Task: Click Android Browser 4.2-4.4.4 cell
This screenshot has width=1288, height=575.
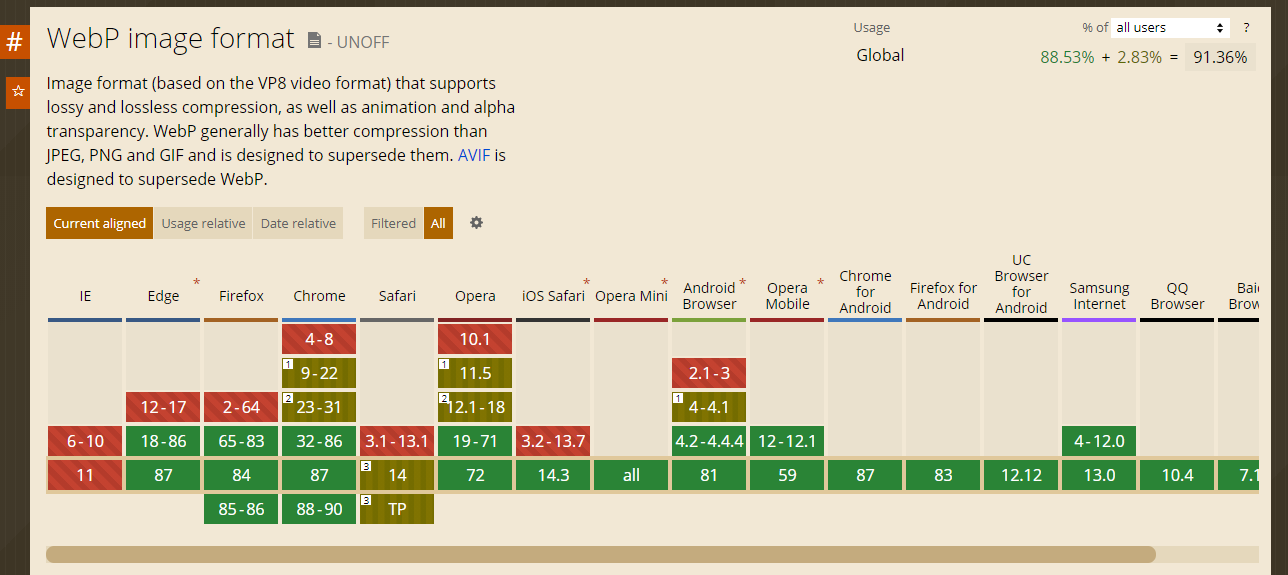Action: [x=709, y=441]
